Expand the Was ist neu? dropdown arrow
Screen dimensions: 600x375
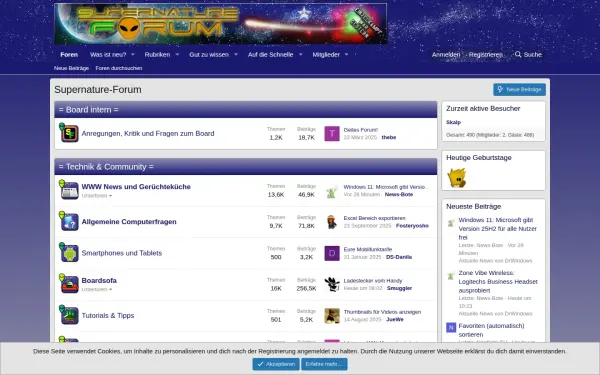point(133,55)
